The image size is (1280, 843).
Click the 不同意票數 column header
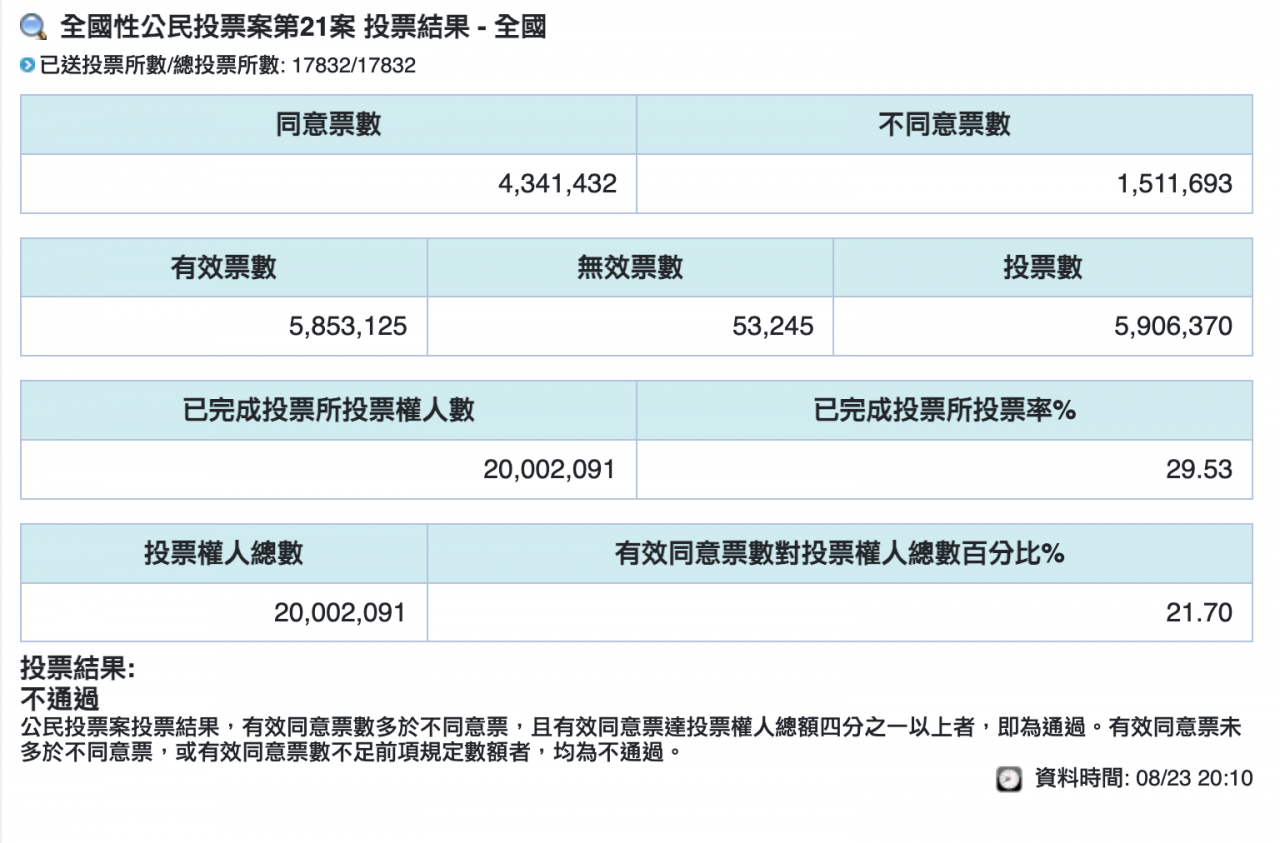tap(944, 125)
